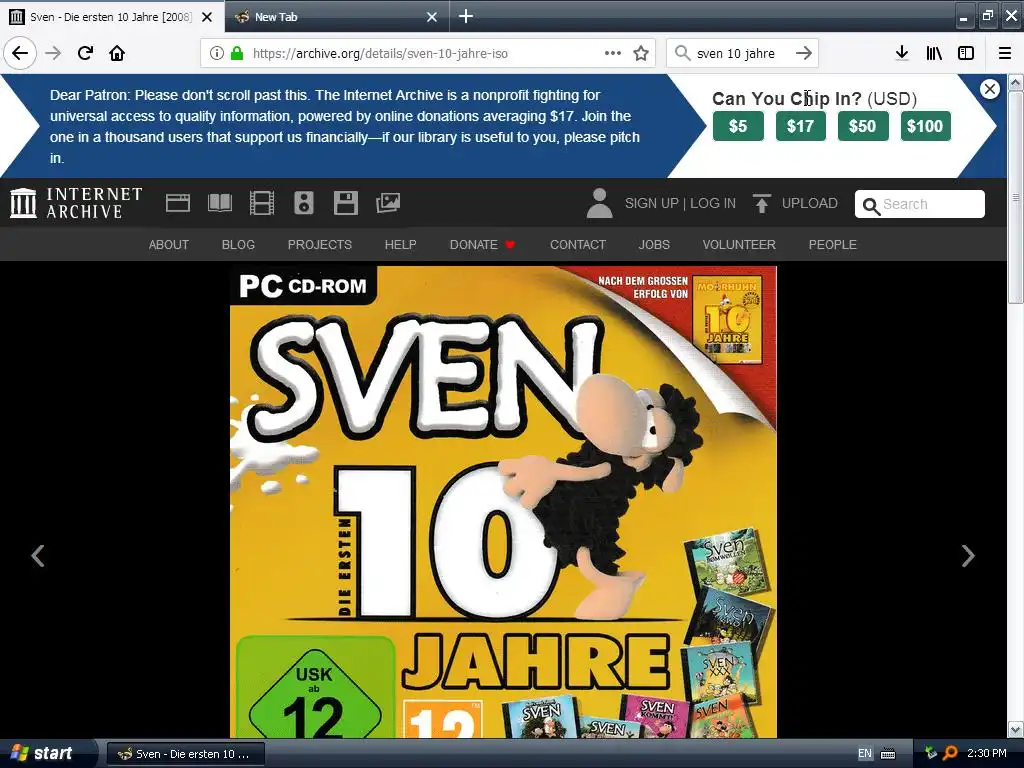Open Internet Archive texts book icon
1024x768 pixels.
pos(220,203)
